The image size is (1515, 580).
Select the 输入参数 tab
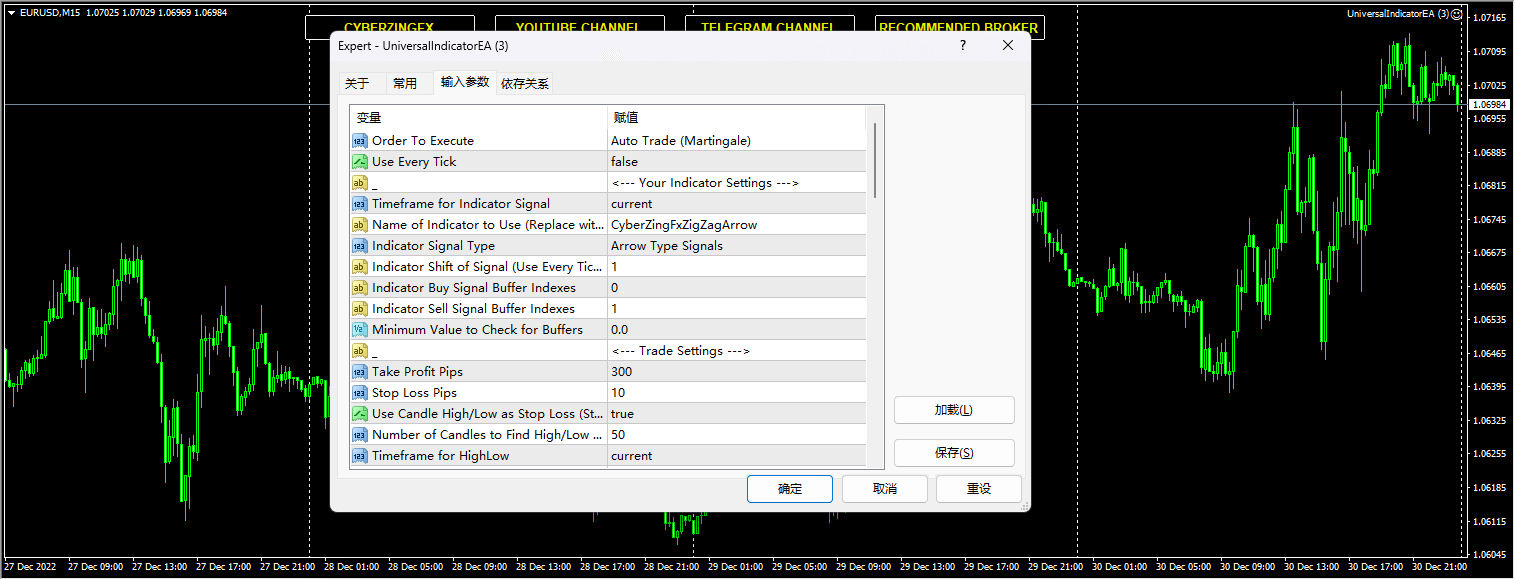(x=465, y=82)
